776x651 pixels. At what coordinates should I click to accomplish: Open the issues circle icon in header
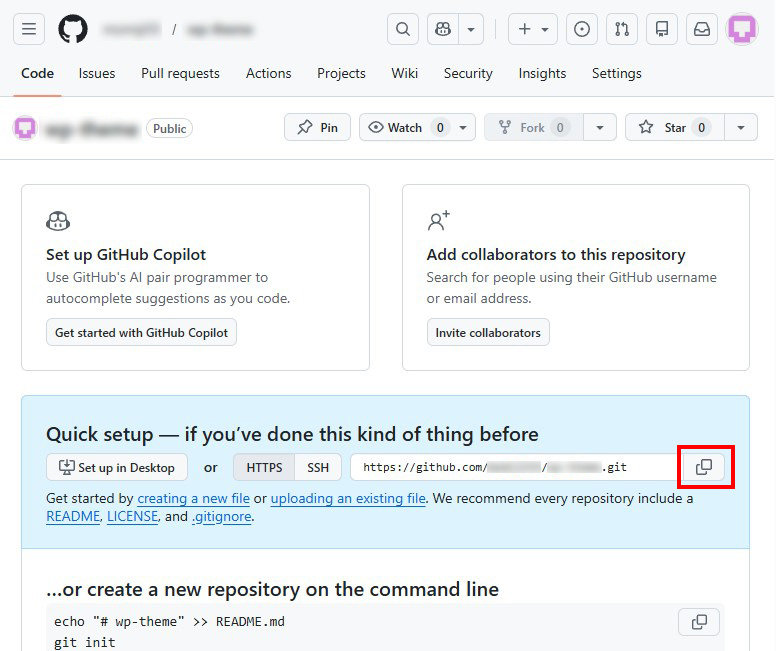coord(582,29)
